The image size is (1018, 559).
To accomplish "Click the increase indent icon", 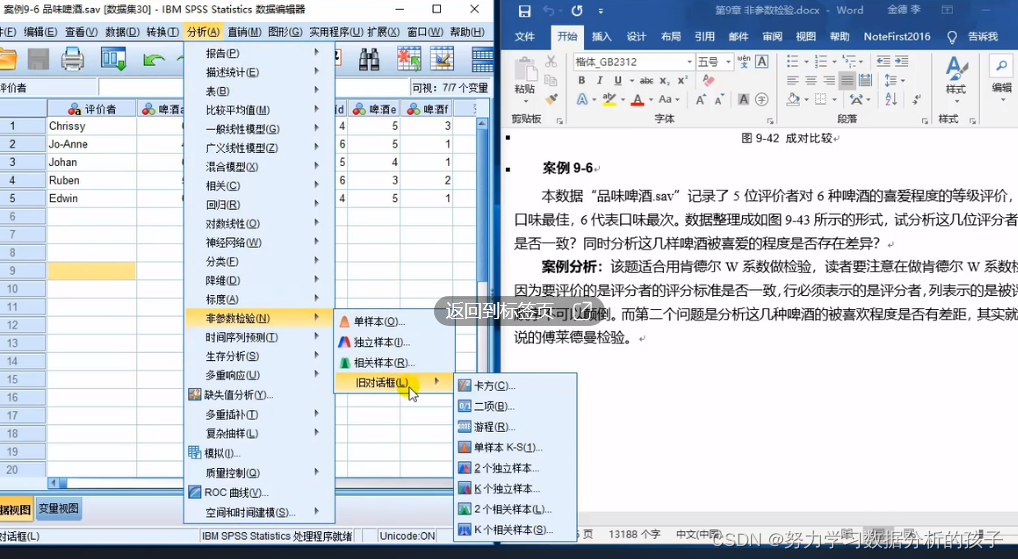I will pyautogui.click(x=901, y=62).
